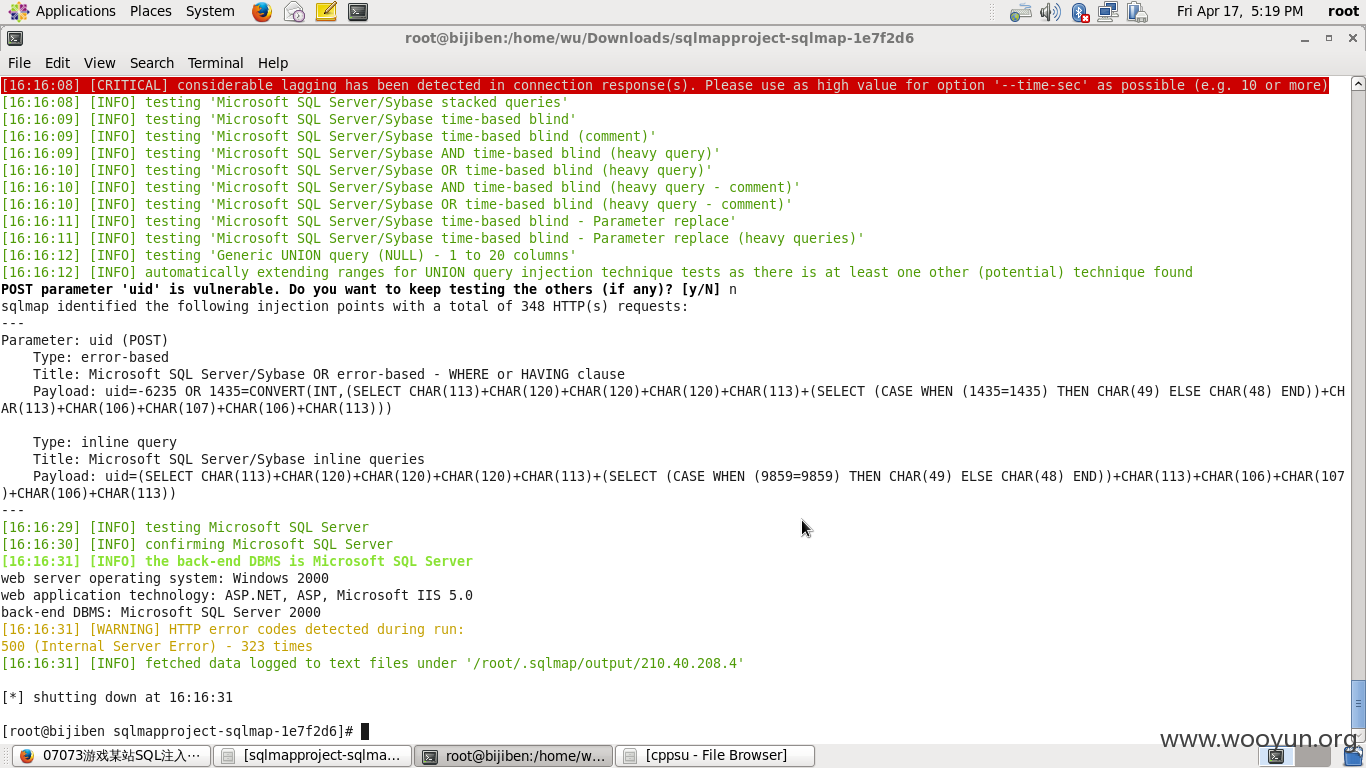Open the Evolution mail launcher icon
Screen dimensions: 1366x768
click(294, 12)
